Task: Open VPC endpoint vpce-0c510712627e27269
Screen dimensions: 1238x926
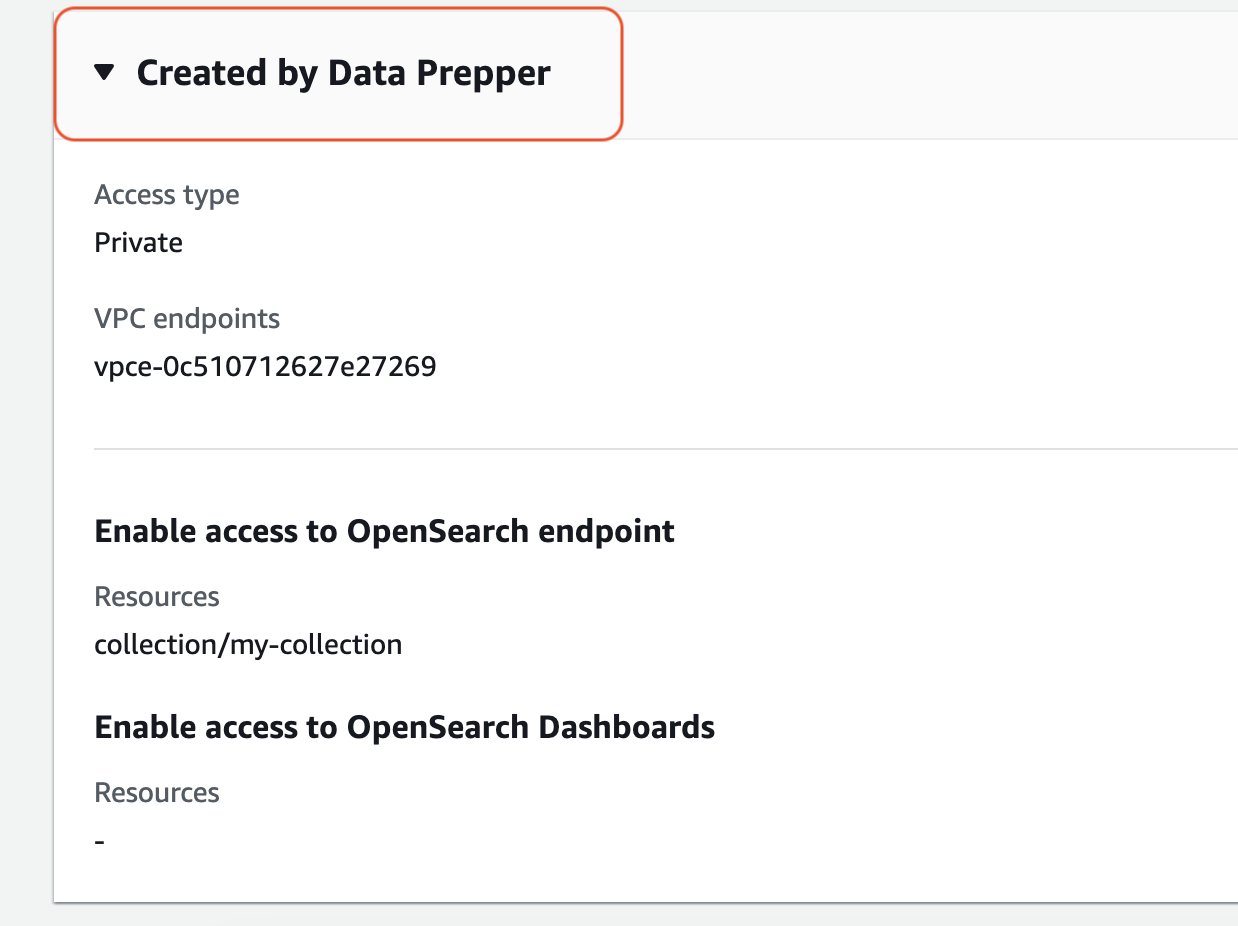Action: pos(265,366)
